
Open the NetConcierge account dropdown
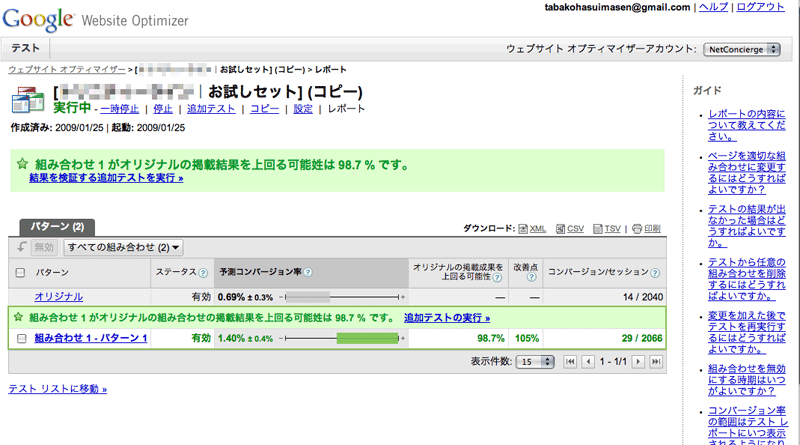coord(742,48)
